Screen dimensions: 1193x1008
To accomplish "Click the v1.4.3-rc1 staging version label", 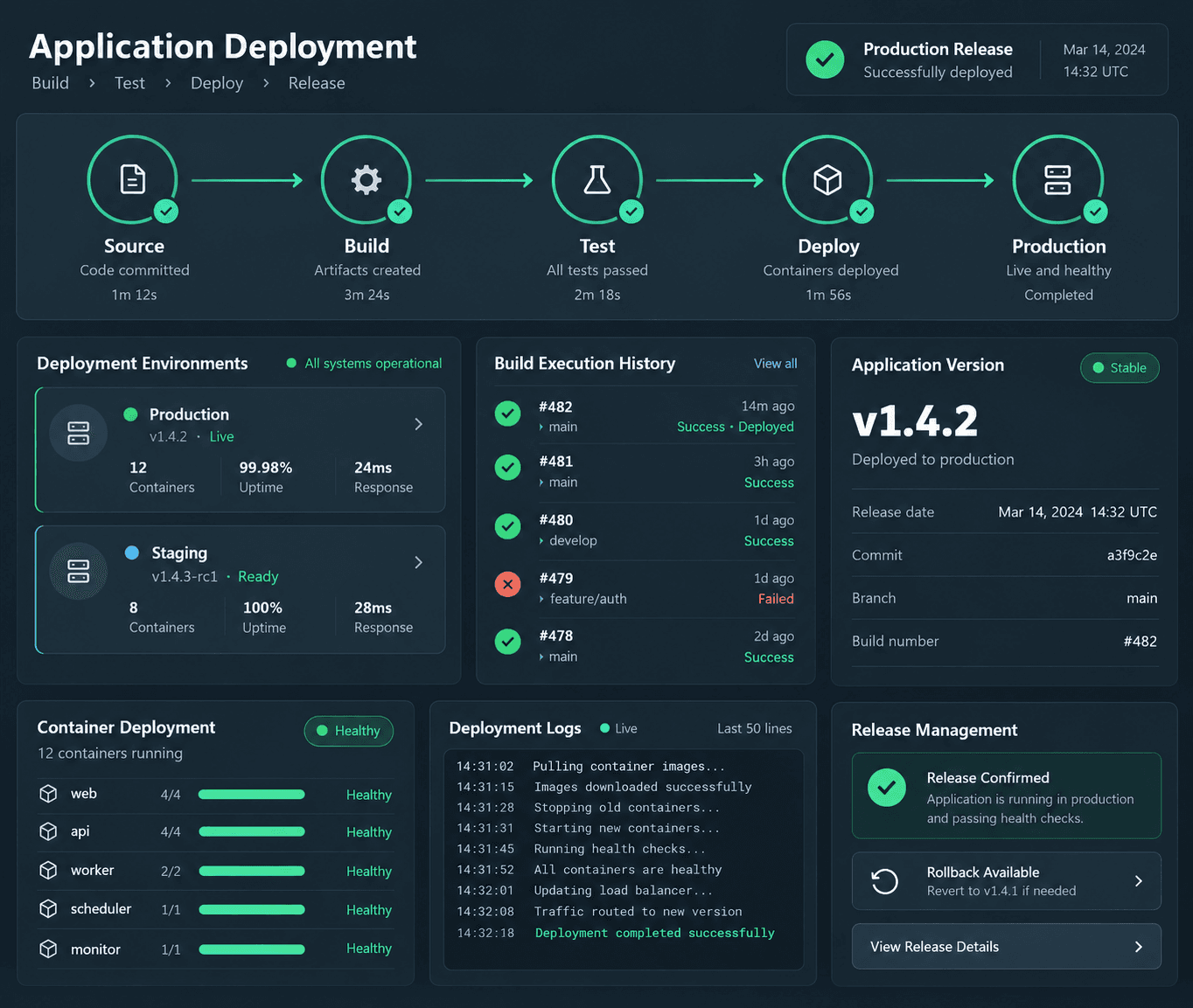I will [x=185, y=577].
